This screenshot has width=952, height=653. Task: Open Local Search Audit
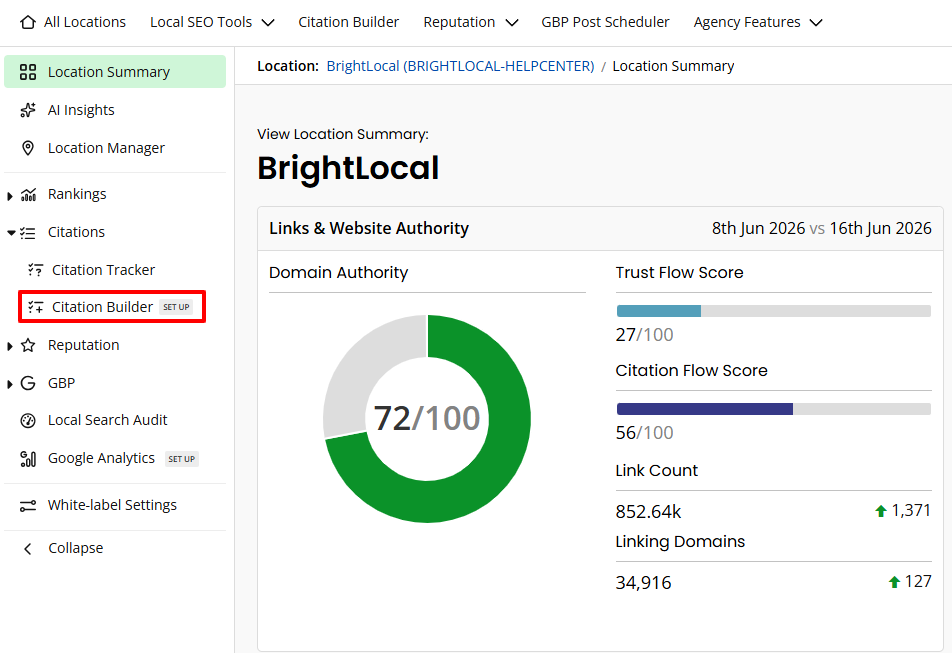coord(107,420)
